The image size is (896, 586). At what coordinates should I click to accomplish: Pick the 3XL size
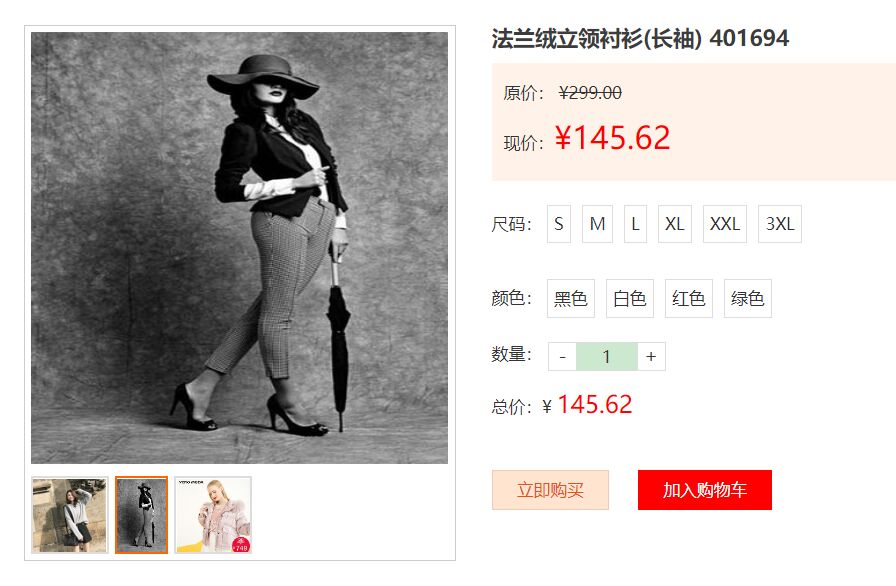point(780,224)
